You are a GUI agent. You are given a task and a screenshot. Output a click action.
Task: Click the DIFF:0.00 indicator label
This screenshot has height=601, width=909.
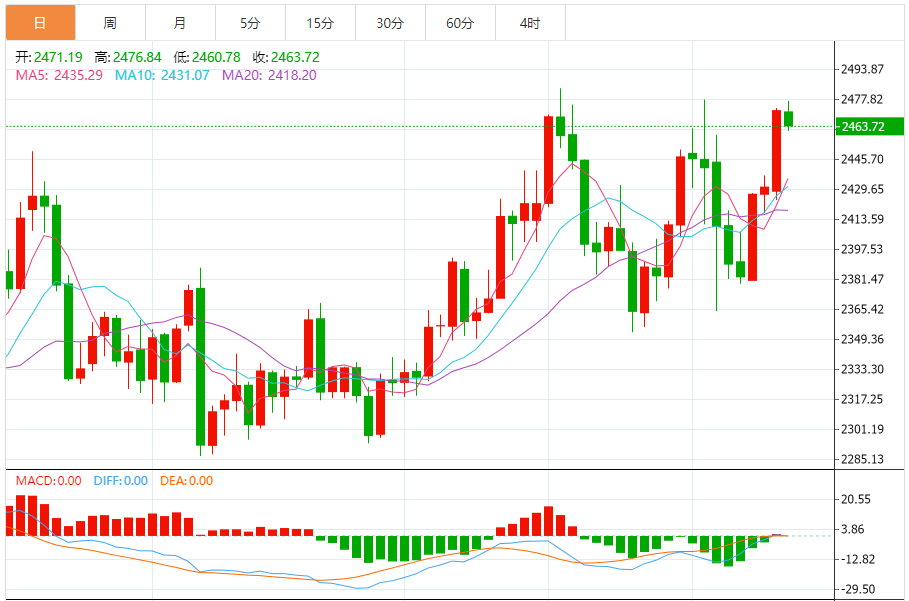pos(121,481)
